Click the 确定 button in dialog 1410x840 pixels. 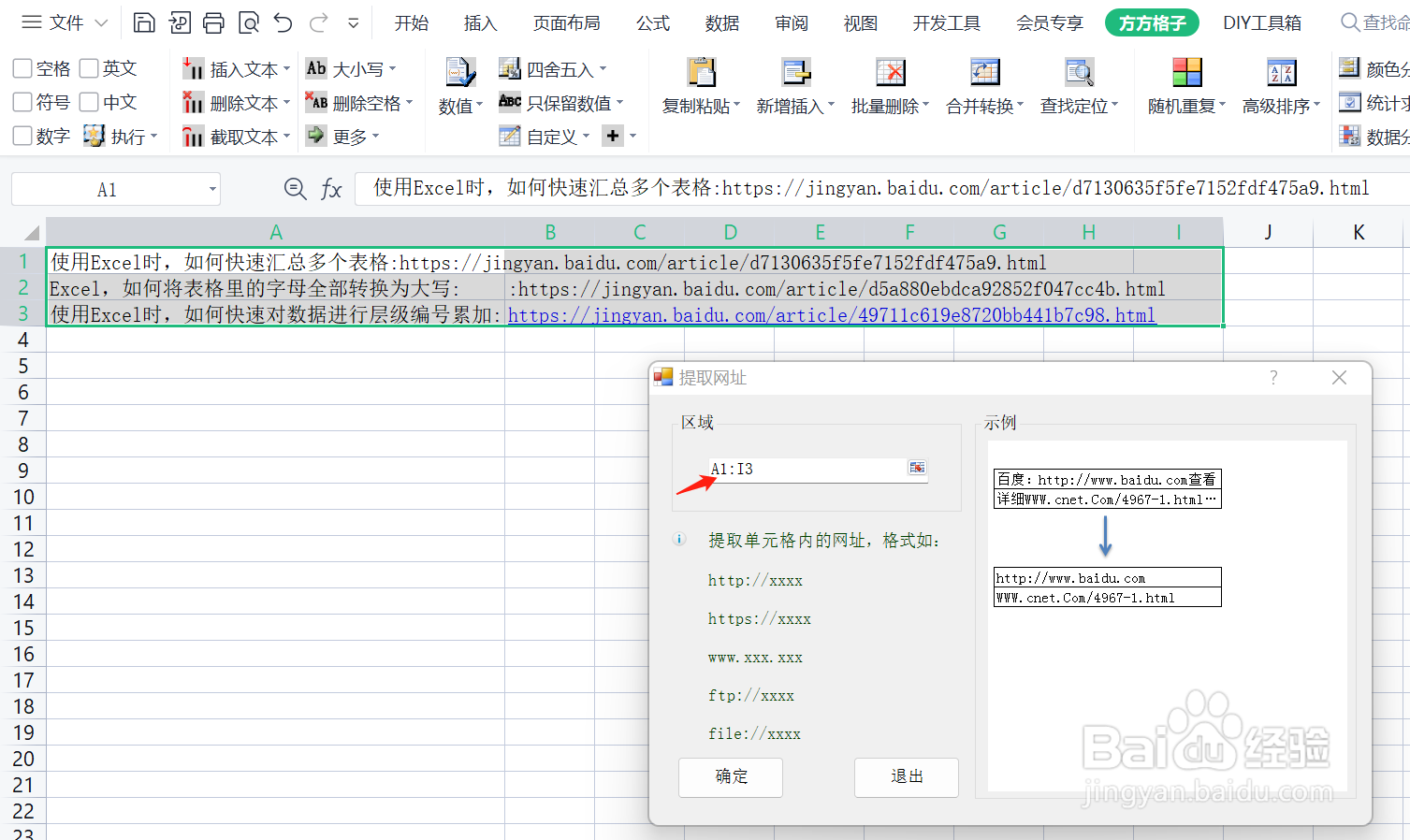[731, 777]
